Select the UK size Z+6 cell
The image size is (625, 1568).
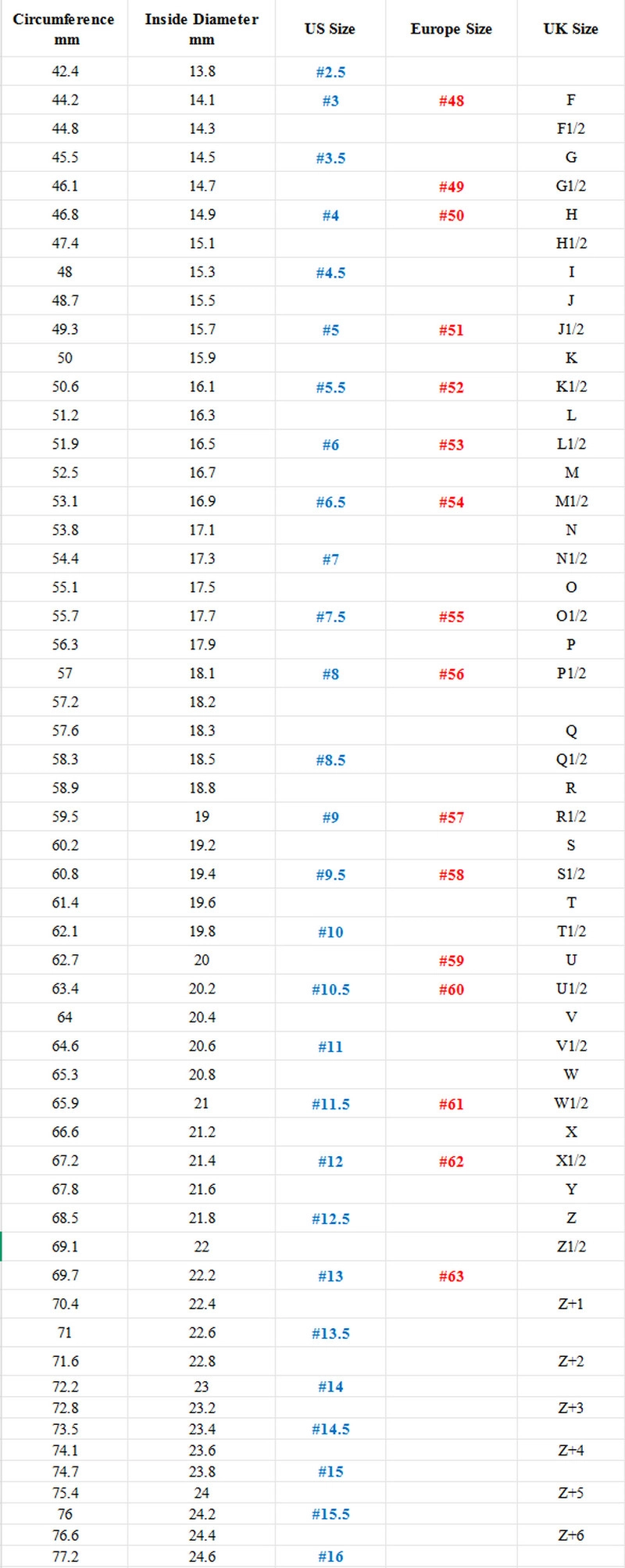[x=570, y=1535]
